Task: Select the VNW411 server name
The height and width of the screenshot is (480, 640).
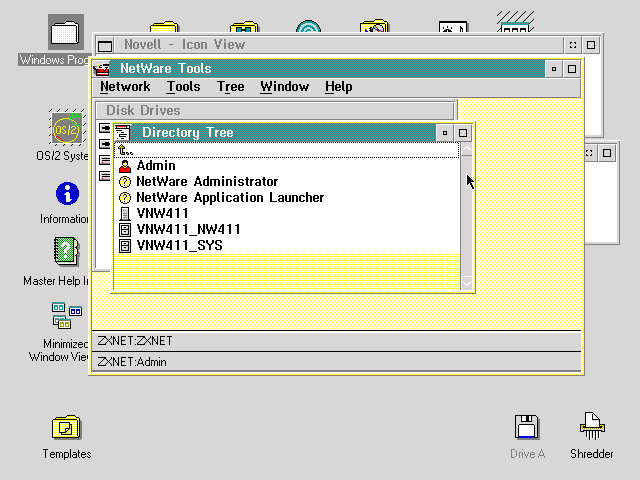Action: (x=162, y=213)
